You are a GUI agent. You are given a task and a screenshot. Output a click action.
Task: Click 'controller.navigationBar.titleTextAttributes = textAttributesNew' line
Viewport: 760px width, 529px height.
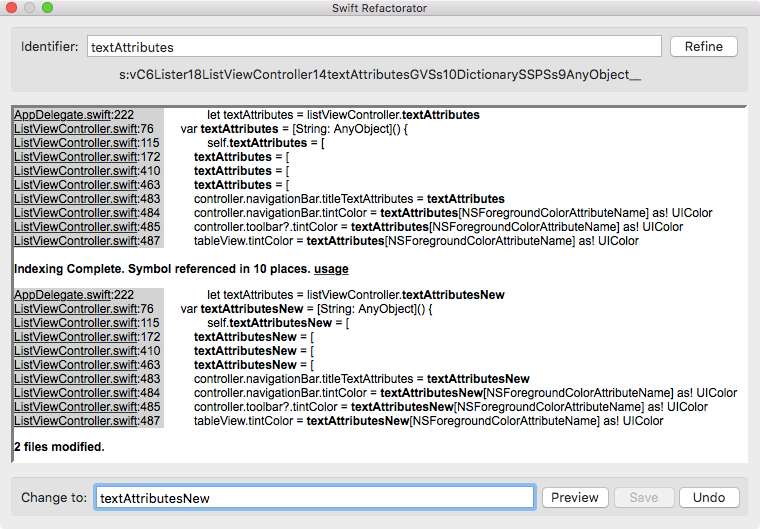pos(362,379)
